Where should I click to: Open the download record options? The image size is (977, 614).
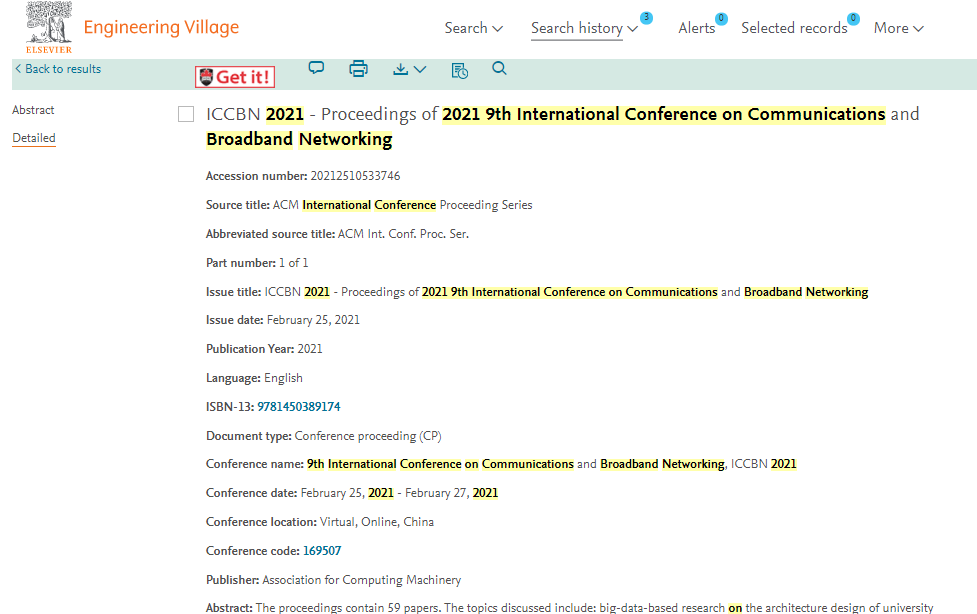pyautogui.click(x=409, y=69)
